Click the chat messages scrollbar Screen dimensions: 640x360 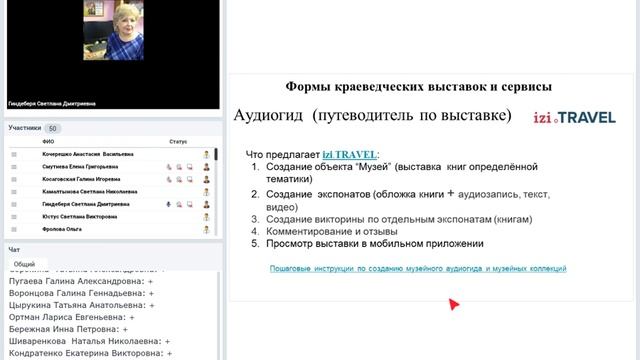218,316
